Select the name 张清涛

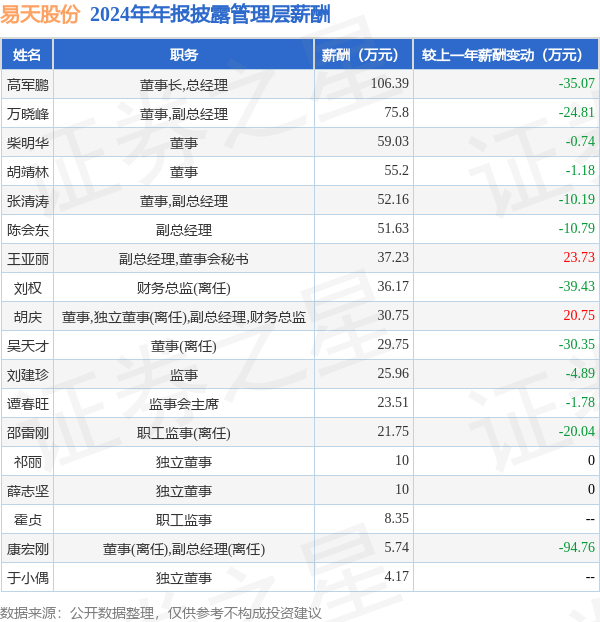click(x=28, y=201)
